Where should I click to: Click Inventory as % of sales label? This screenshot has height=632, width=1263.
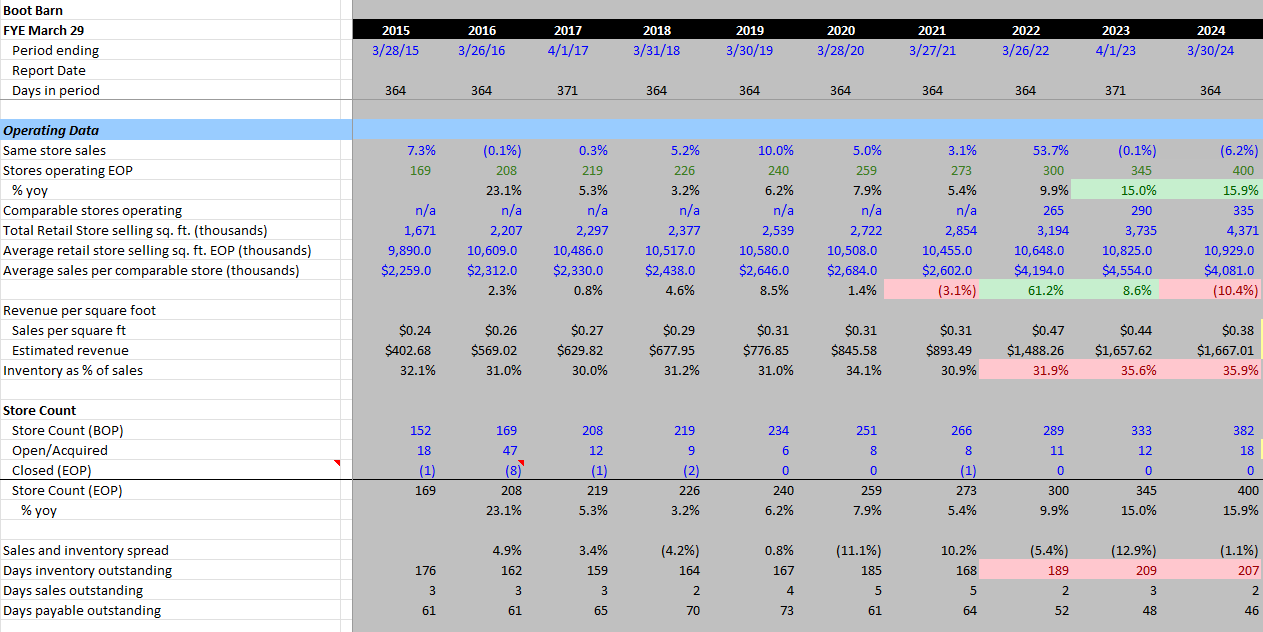pyautogui.click(x=73, y=370)
